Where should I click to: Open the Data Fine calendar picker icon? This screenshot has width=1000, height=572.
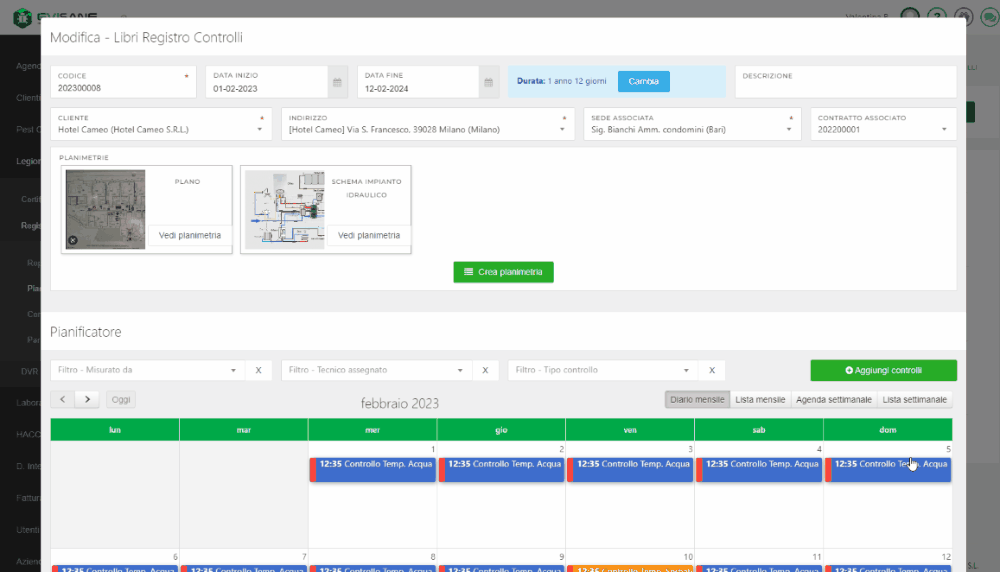489,82
